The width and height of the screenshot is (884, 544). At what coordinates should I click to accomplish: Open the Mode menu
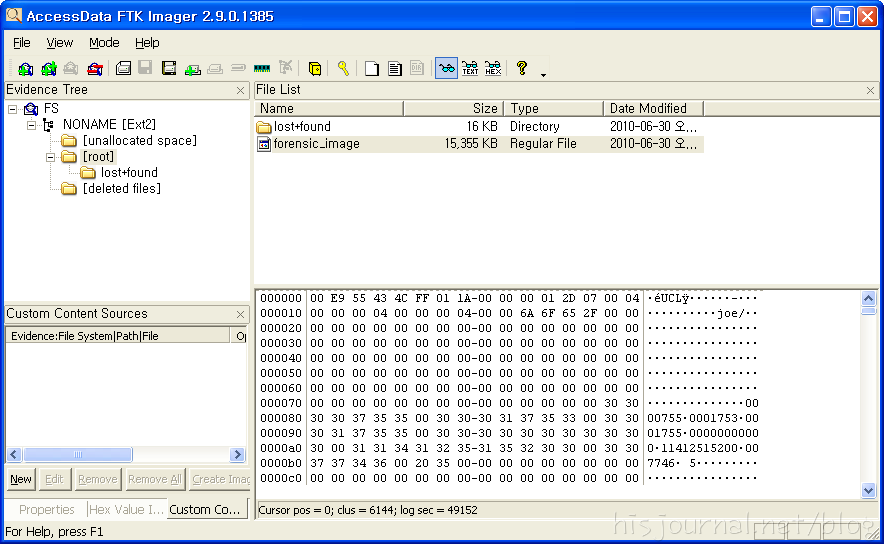[104, 43]
